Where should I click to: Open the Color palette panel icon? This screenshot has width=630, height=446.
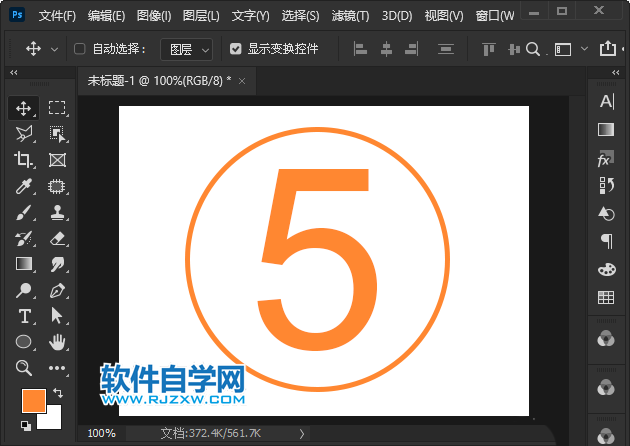[x=606, y=269]
